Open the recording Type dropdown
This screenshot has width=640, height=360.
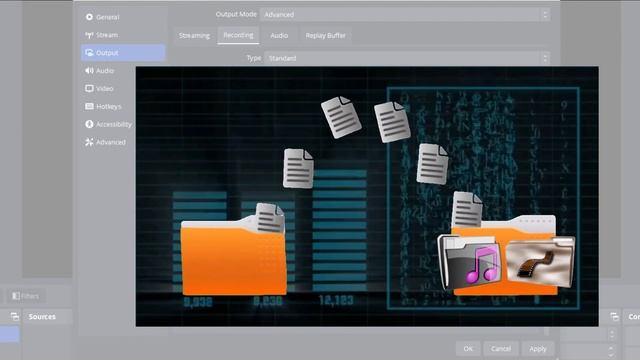(407, 58)
